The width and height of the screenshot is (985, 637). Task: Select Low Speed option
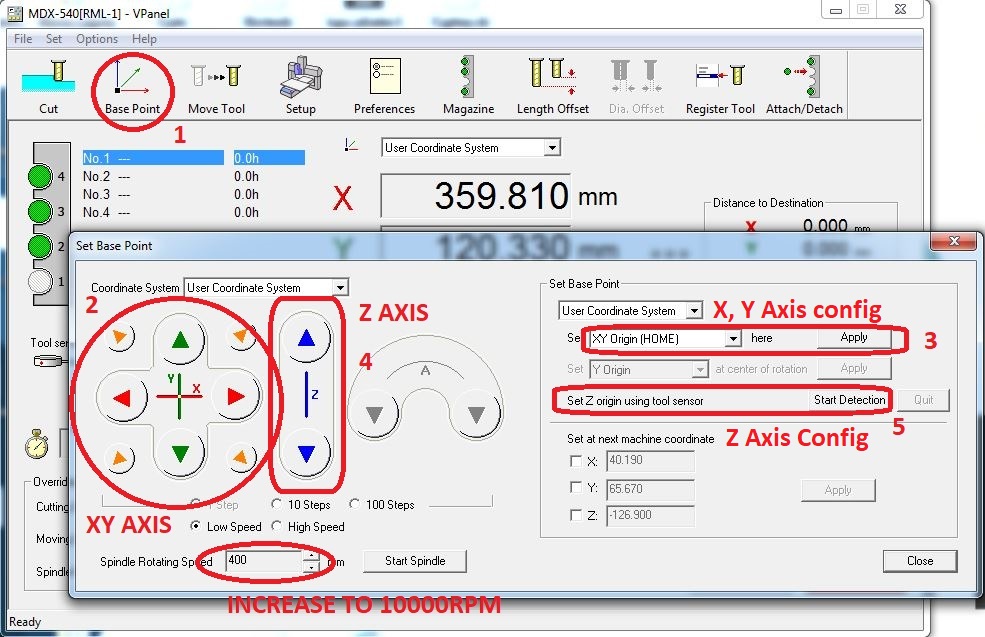196,526
